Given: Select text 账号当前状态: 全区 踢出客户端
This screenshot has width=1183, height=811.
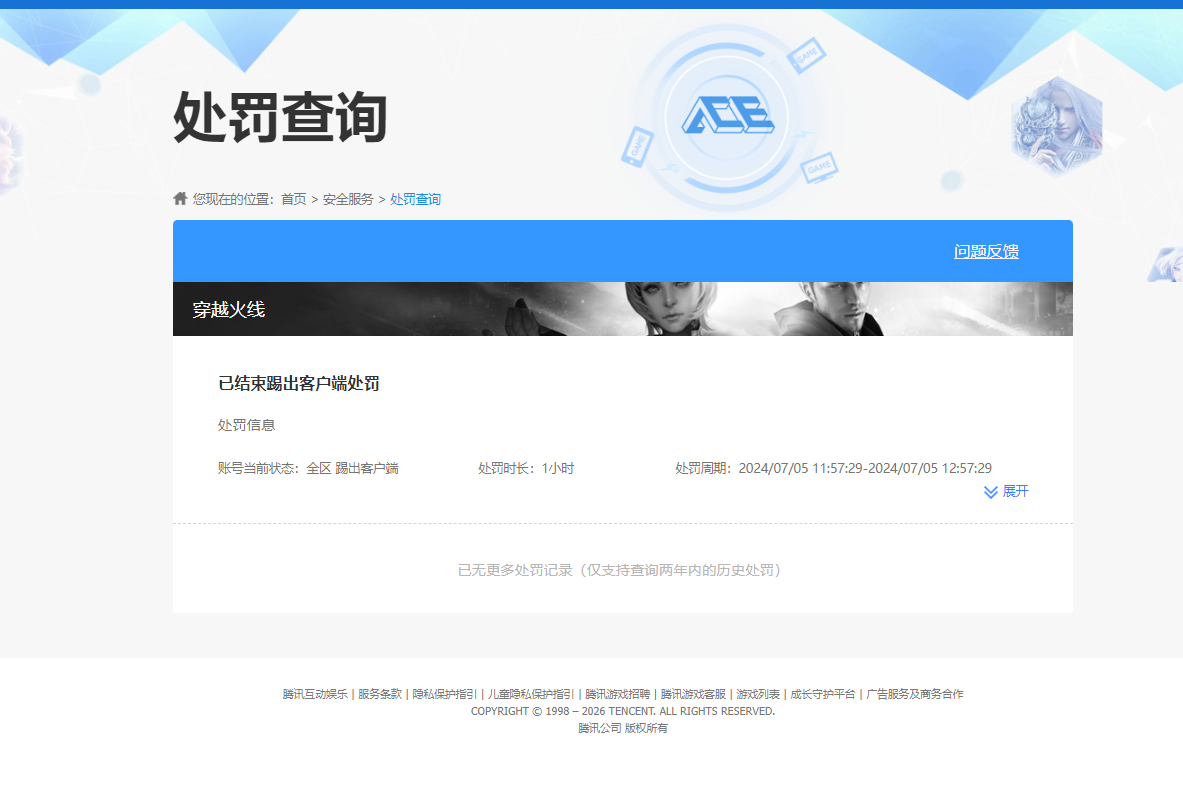Looking at the screenshot, I should pos(308,468).
